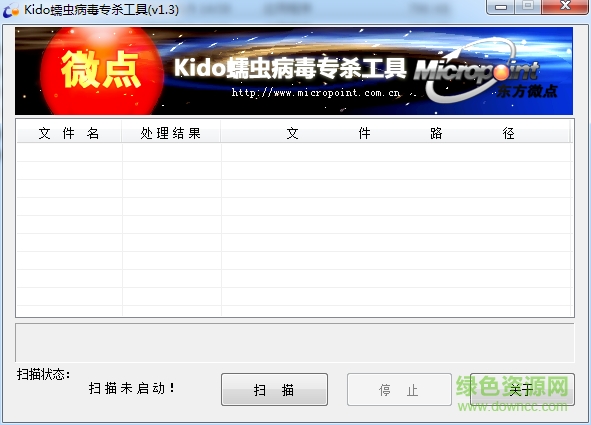Click the 处理结果 column header
Viewport: 591px width, 425px height.
(171, 133)
